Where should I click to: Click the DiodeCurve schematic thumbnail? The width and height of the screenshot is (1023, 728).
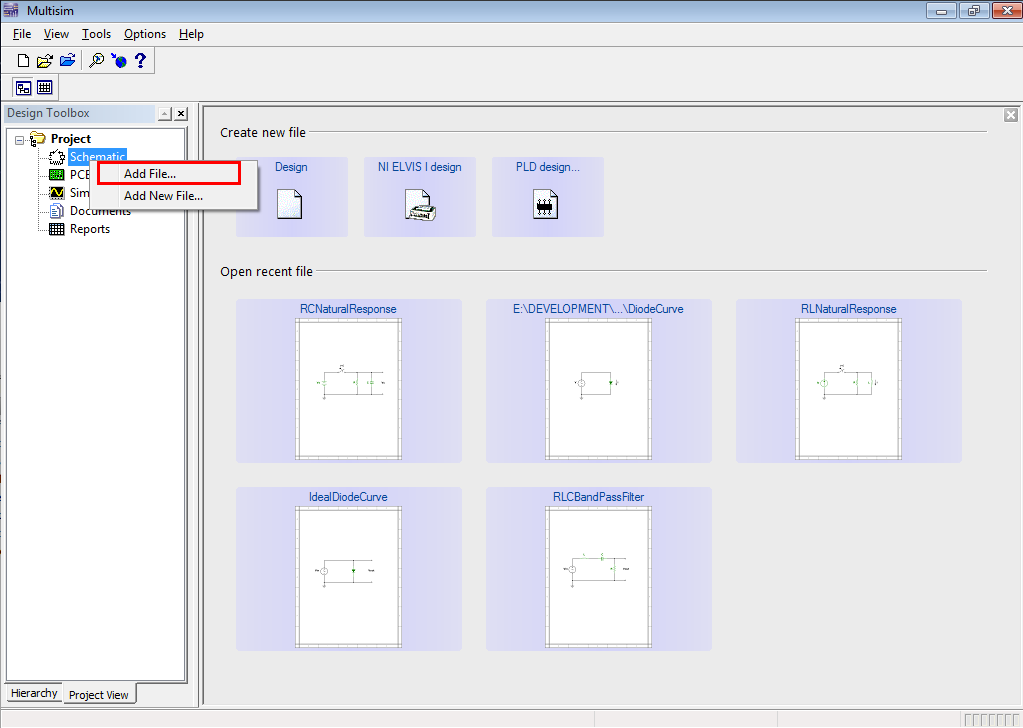click(598, 389)
